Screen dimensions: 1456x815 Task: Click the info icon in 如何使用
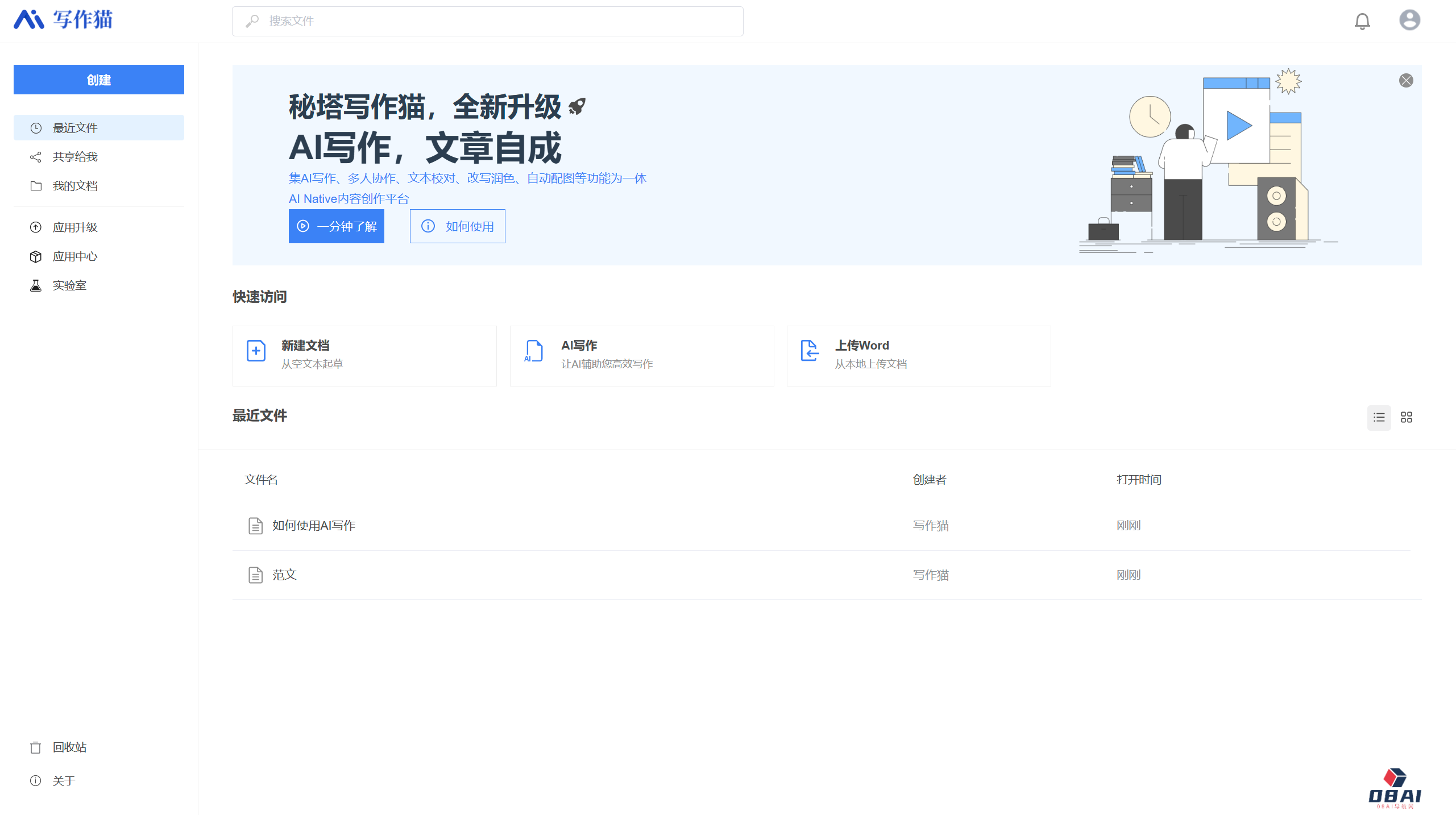click(x=428, y=226)
